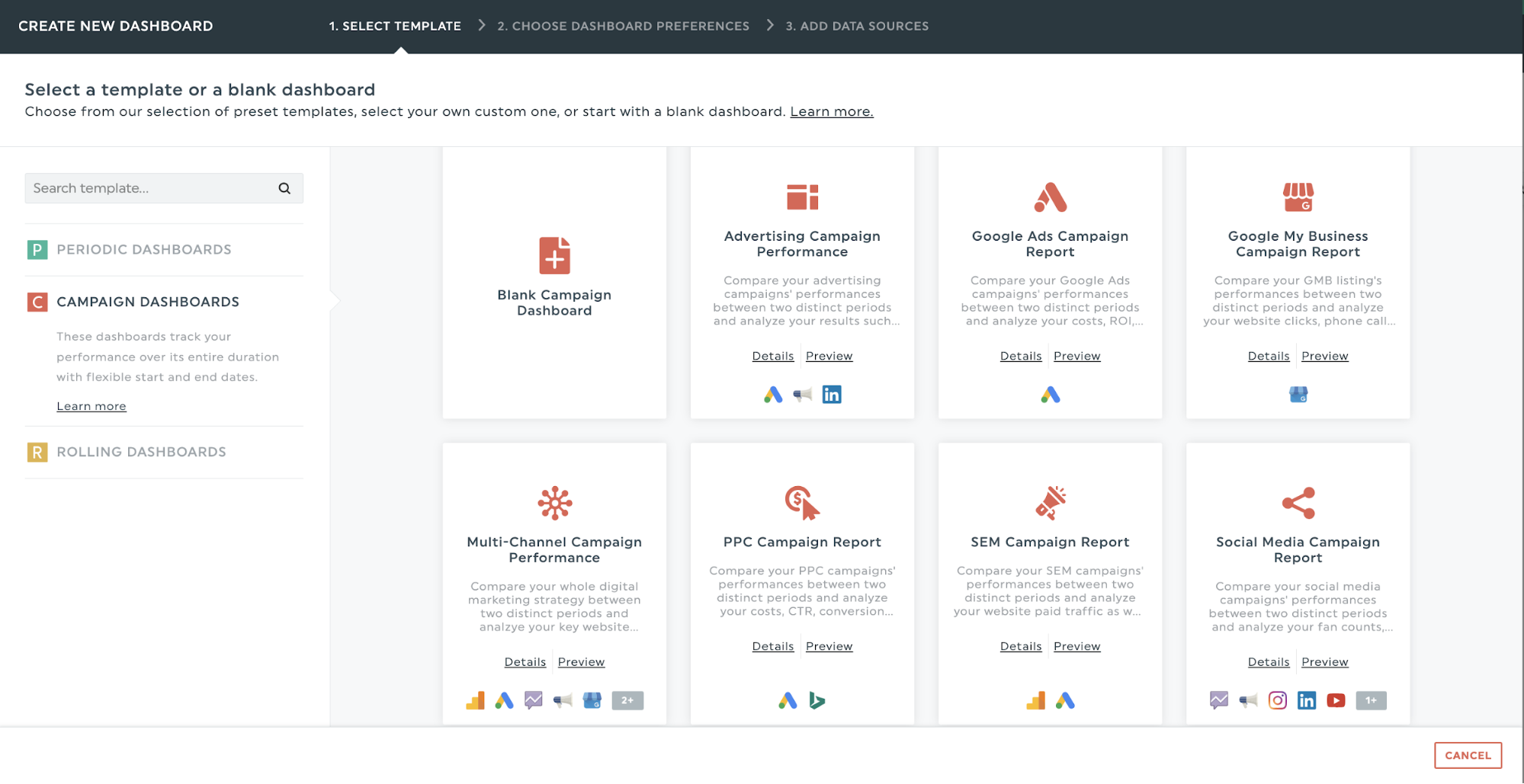
Task: Click the SEM Campaign Report megaphone icon
Action: [1050, 503]
